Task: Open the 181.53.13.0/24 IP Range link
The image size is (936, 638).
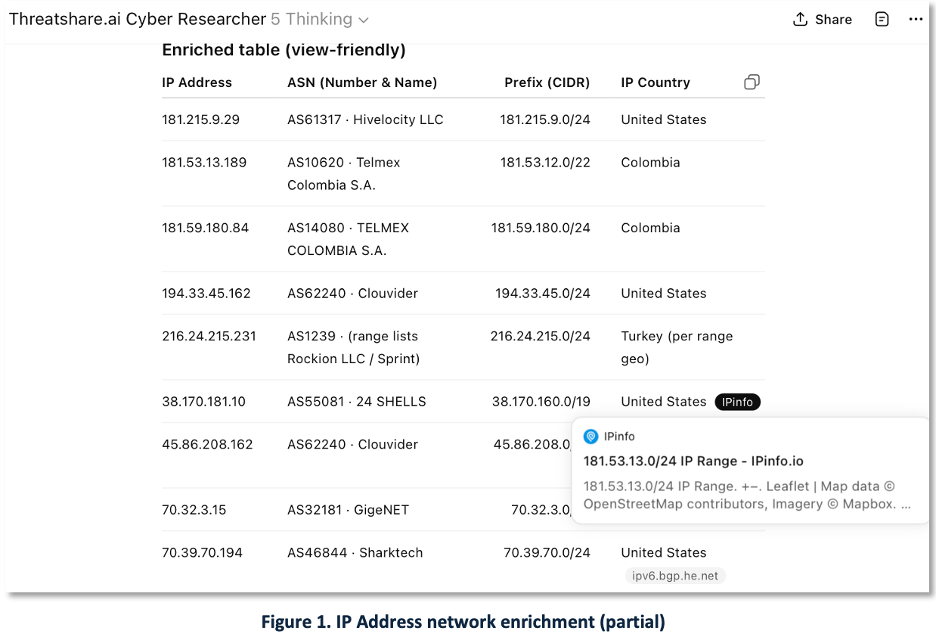Action: click(693, 461)
